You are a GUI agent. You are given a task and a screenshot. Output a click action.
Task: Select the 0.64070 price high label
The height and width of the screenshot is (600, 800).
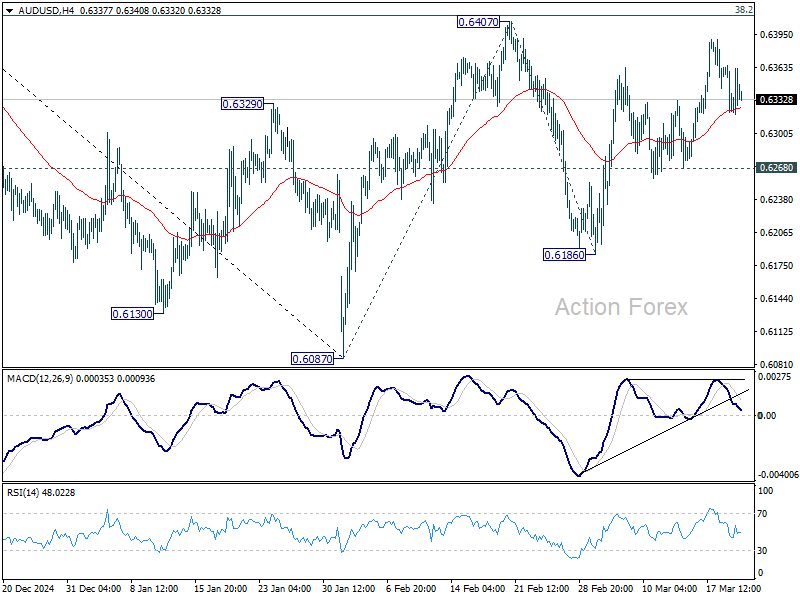tap(478, 22)
